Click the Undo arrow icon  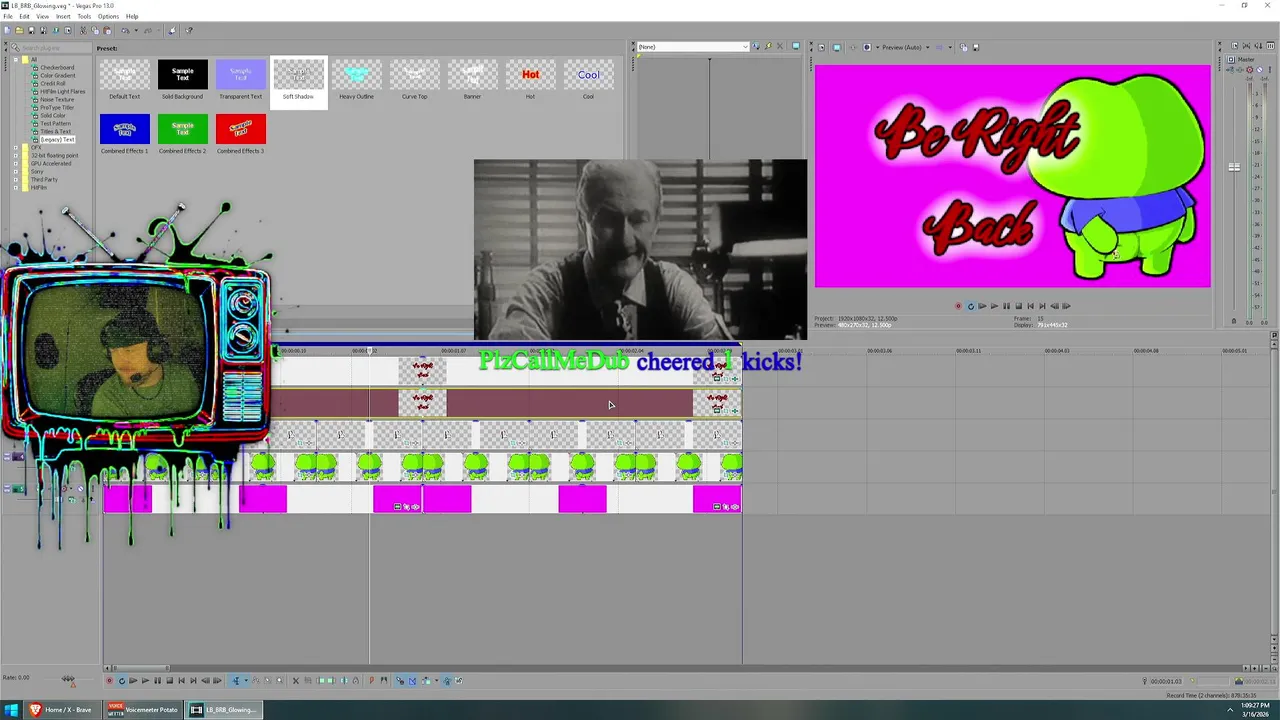tap(125, 30)
